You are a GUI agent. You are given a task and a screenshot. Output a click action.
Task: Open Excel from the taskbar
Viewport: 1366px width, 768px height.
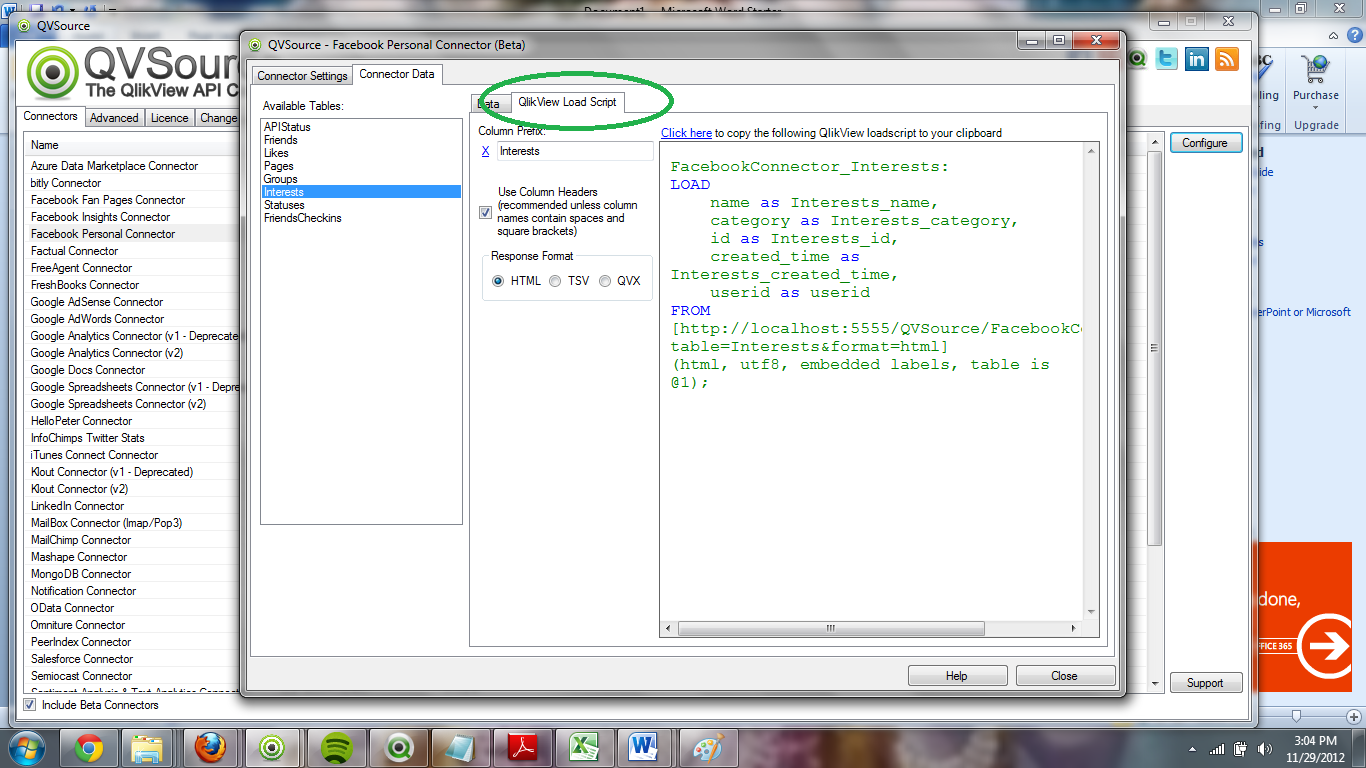point(585,747)
